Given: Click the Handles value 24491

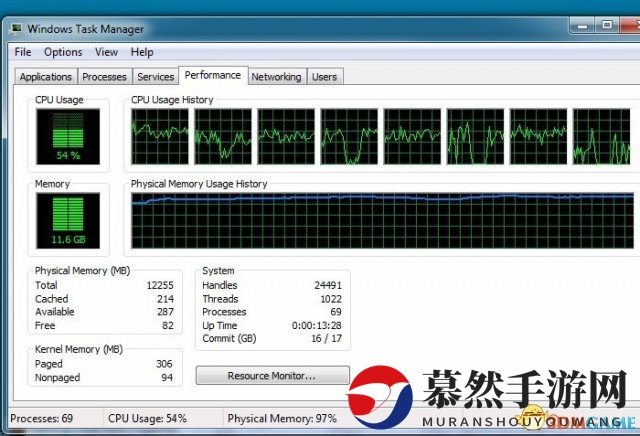Looking at the screenshot, I should [328, 285].
